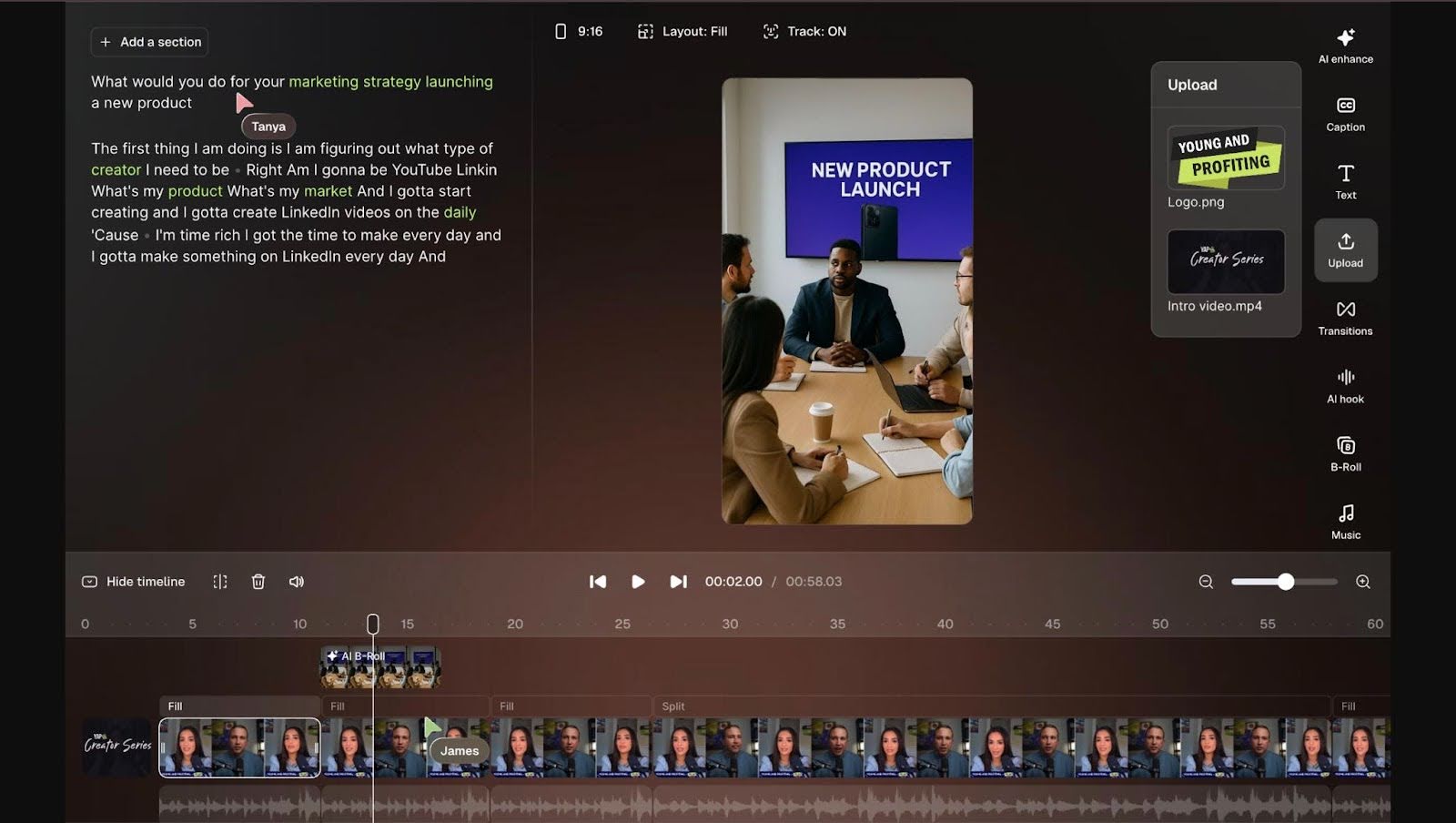The image size is (1456, 823).
Task: Open the Transitions panel
Action: (x=1345, y=318)
